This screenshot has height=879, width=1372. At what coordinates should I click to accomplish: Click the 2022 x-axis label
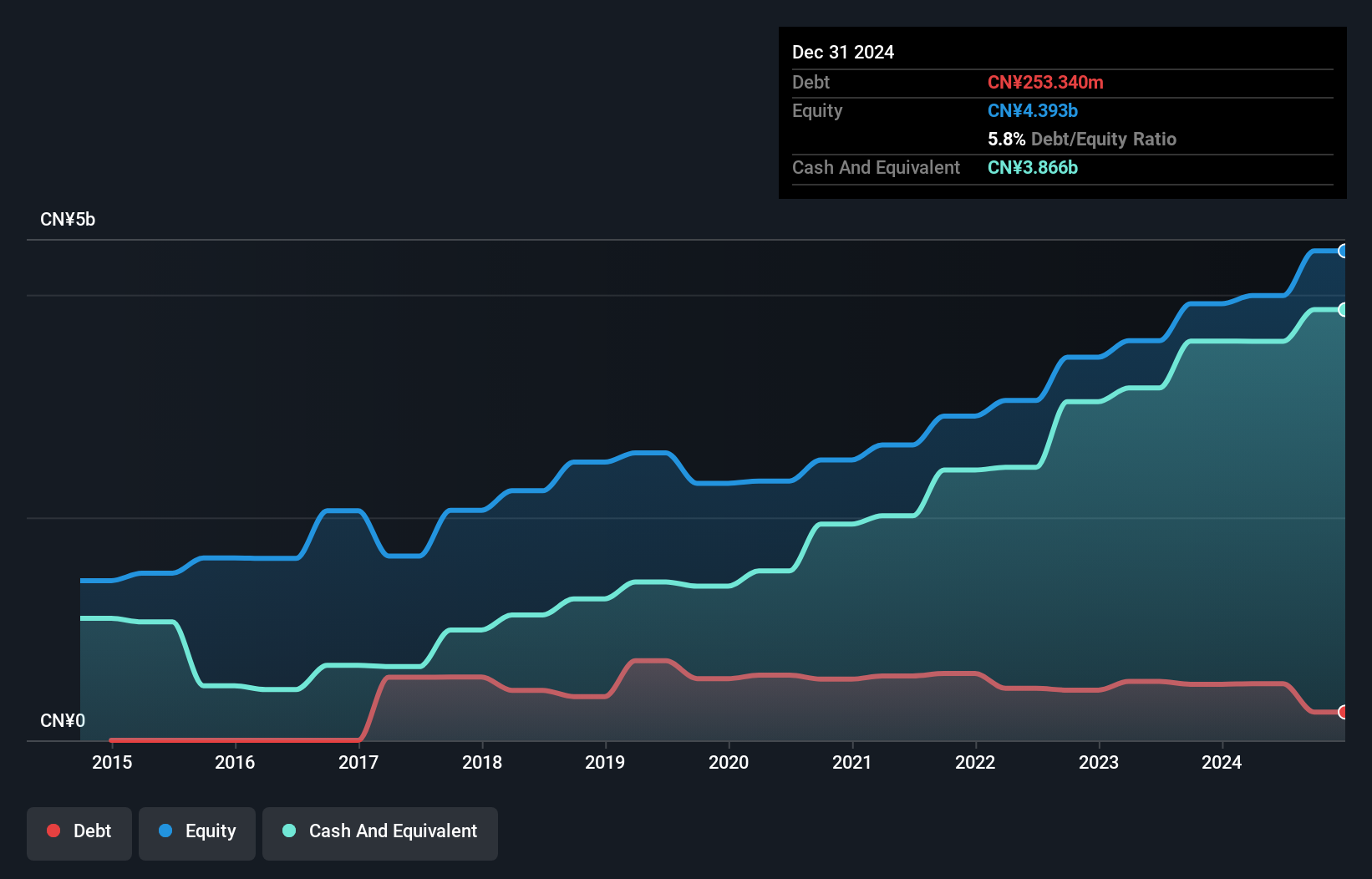pyautogui.click(x=975, y=762)
